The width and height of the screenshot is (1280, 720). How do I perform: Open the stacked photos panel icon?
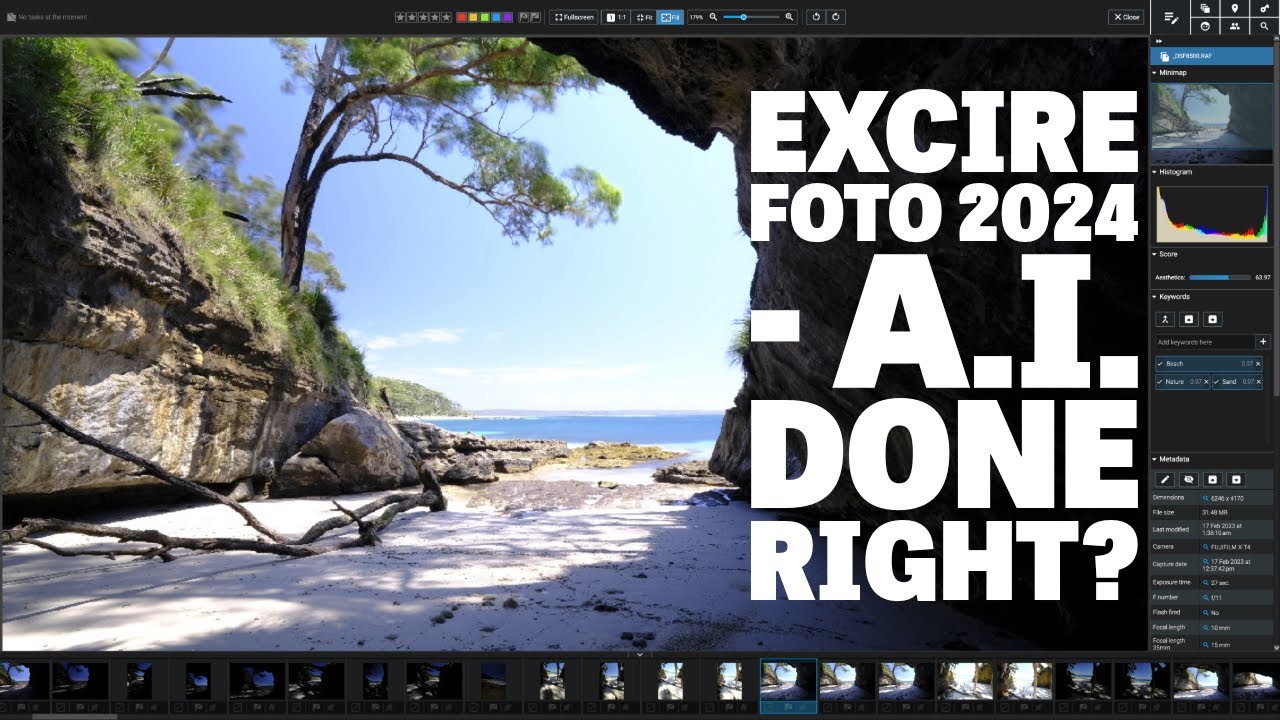click(x=1205, y=8)
